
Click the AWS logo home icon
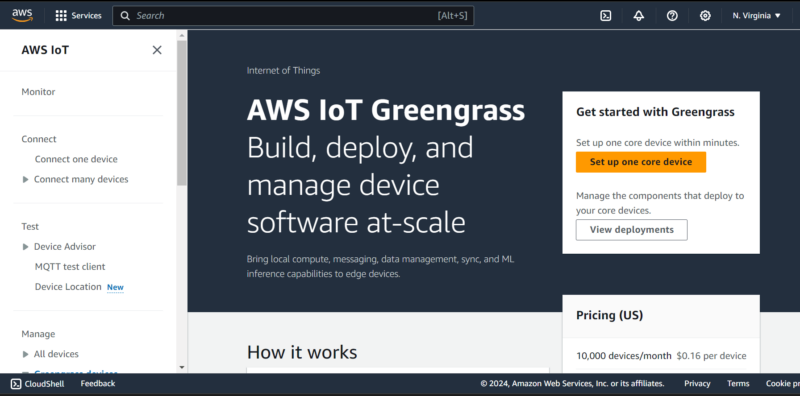[22, 15]
